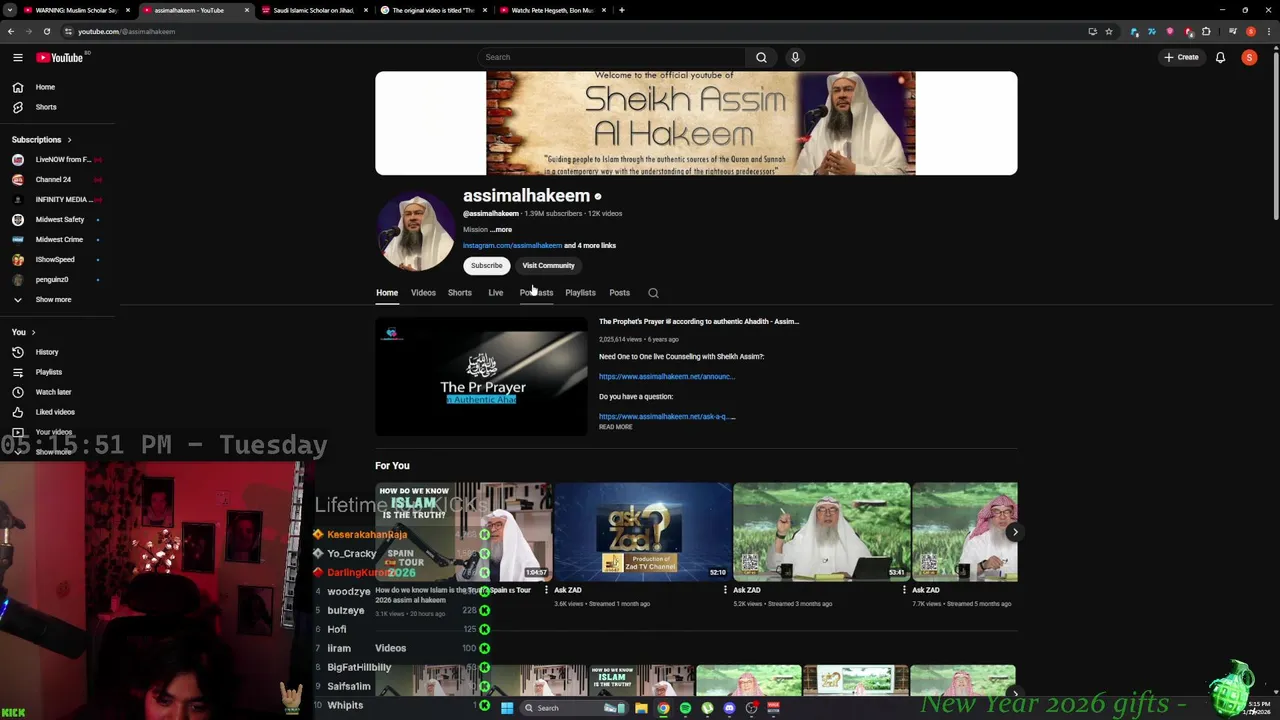Start voice search with microphone icon
Viewport: 1280px width, 720px height.
click(795, 57)
